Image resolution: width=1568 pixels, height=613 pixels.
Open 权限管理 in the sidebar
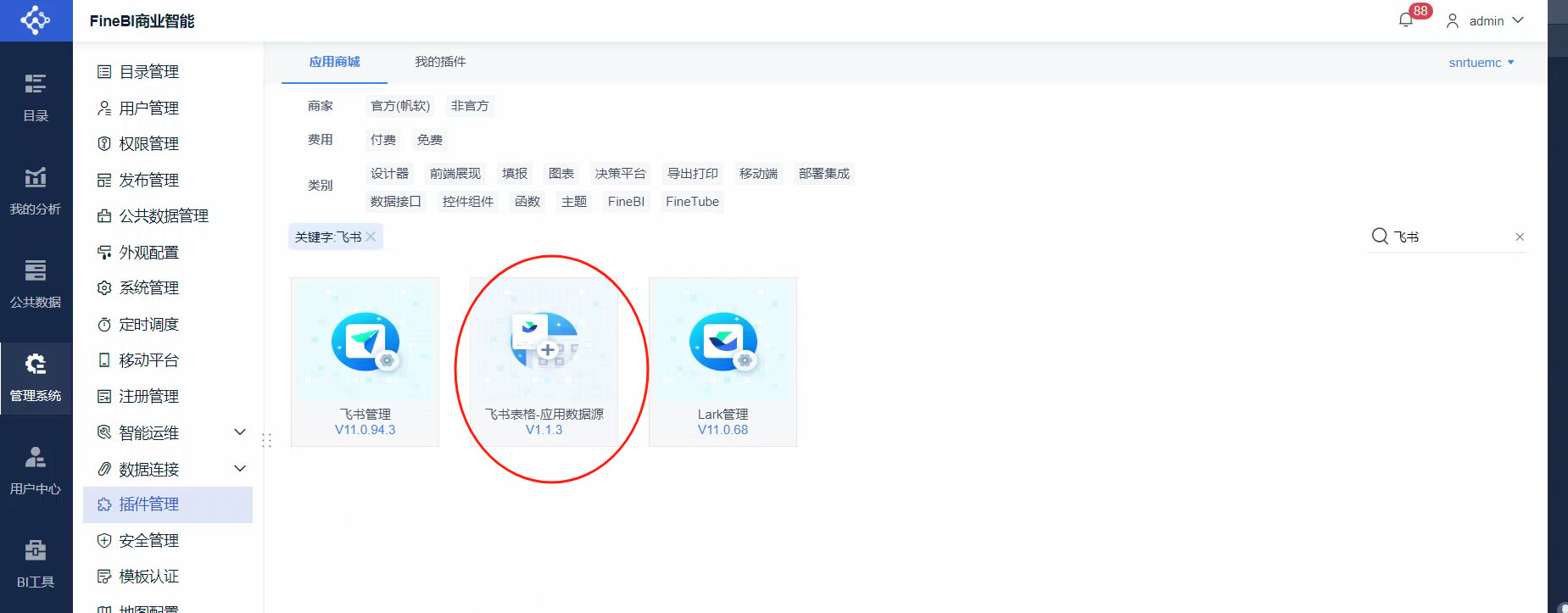point(168,144)
